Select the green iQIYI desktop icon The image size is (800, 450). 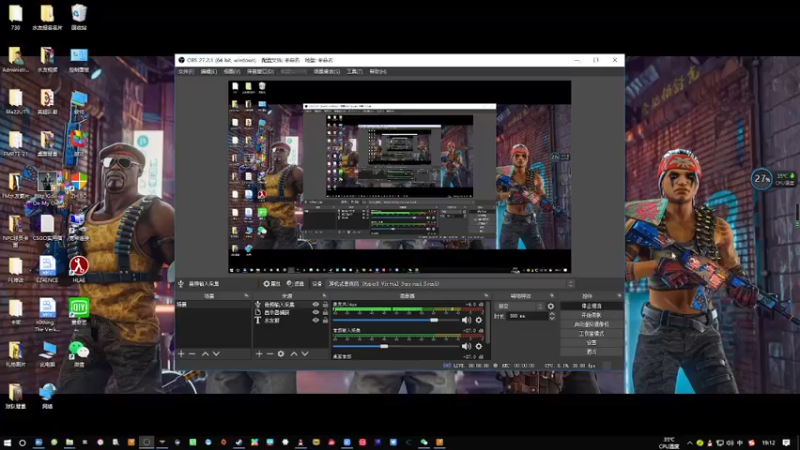tap(79, 311)
